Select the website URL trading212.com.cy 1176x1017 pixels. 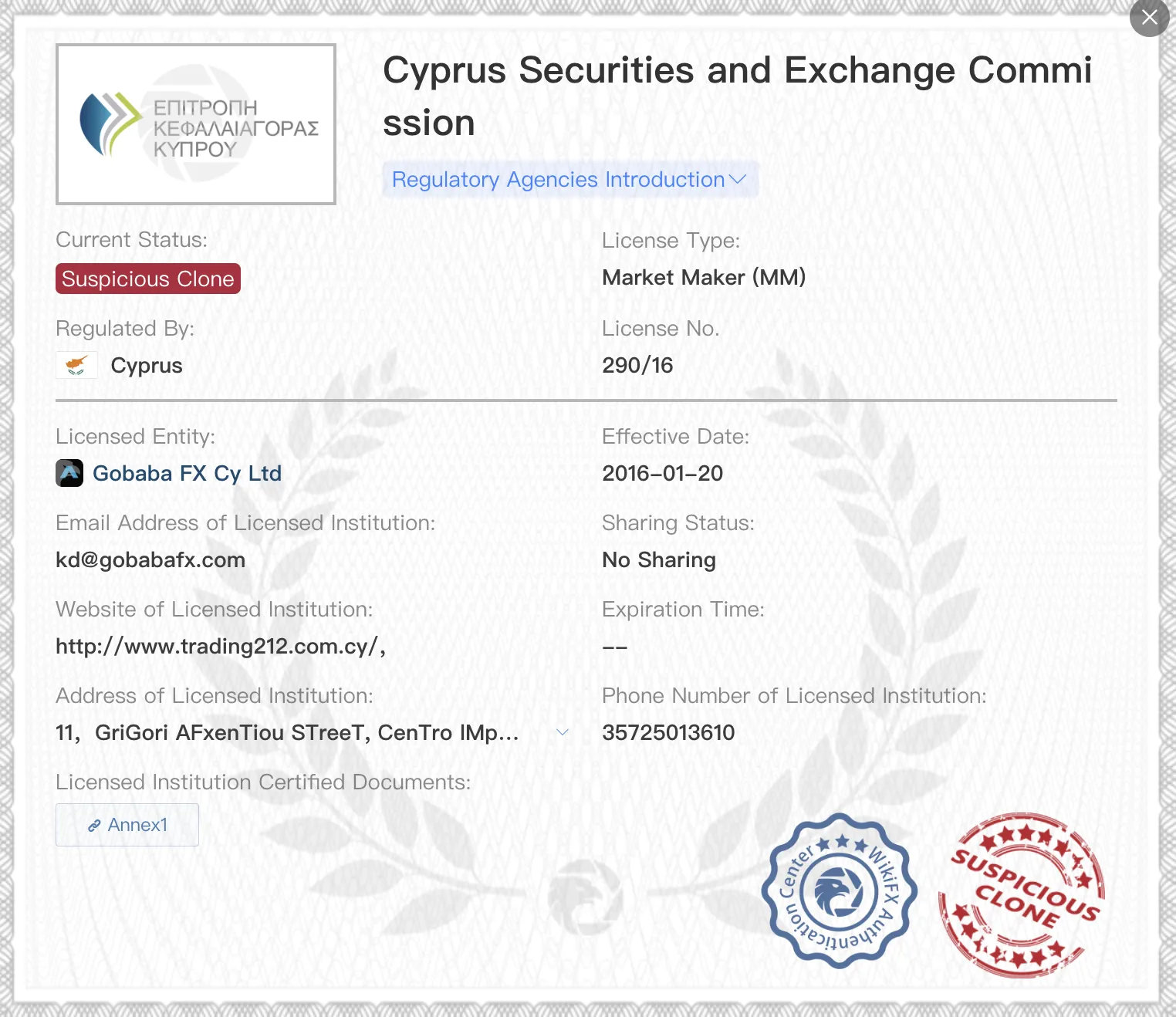[221, 646]
